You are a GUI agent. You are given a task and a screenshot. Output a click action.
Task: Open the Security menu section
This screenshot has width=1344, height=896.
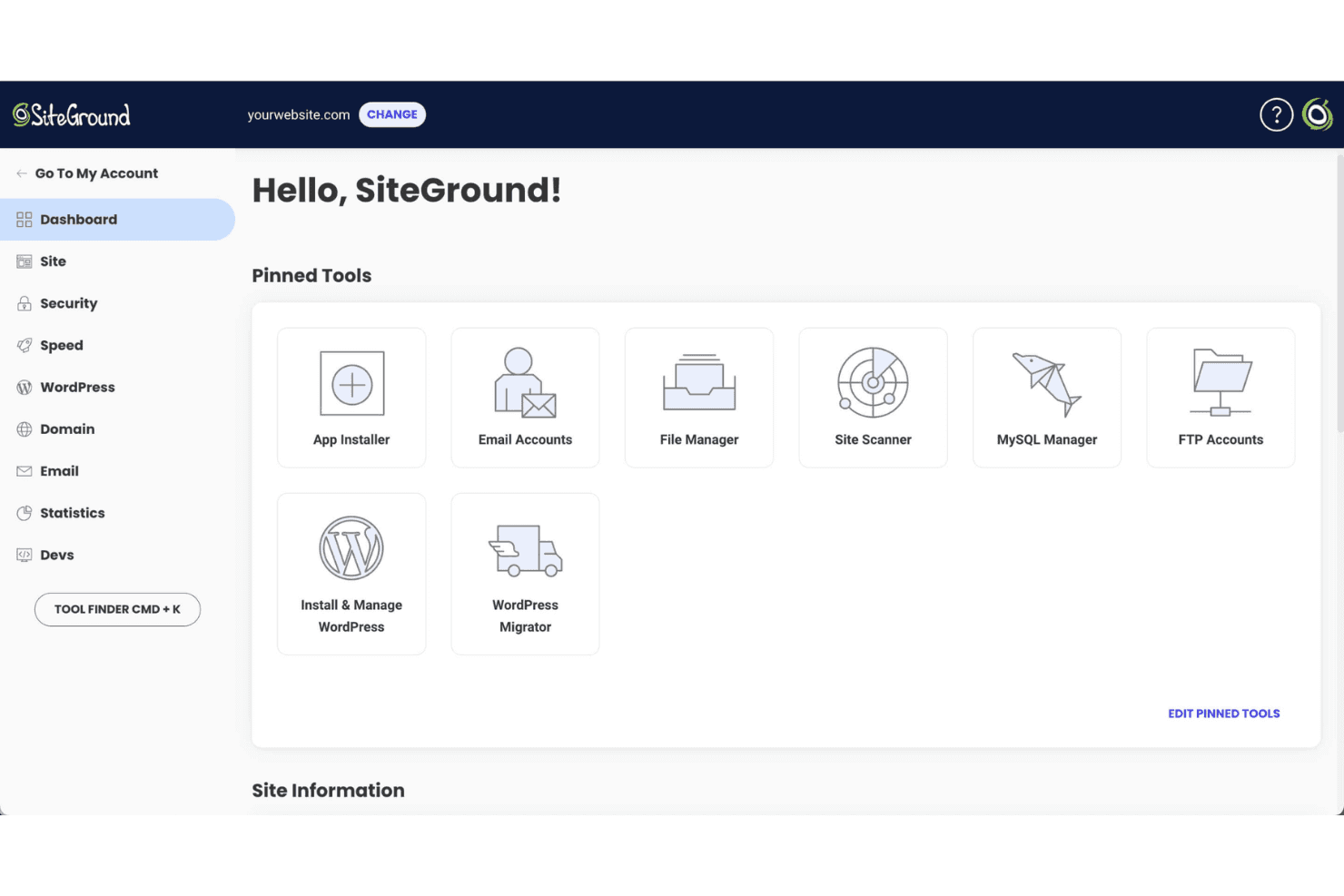[x=117, y=303]
